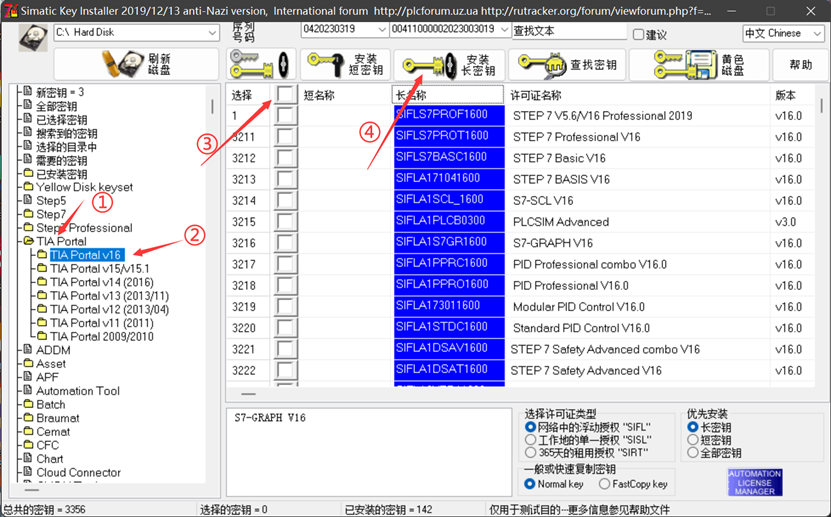Image resolution: width=831 pixels, height=517 pixels.
Task: Click the install short key (安装短密钥) button
Action: click(345, 65)
